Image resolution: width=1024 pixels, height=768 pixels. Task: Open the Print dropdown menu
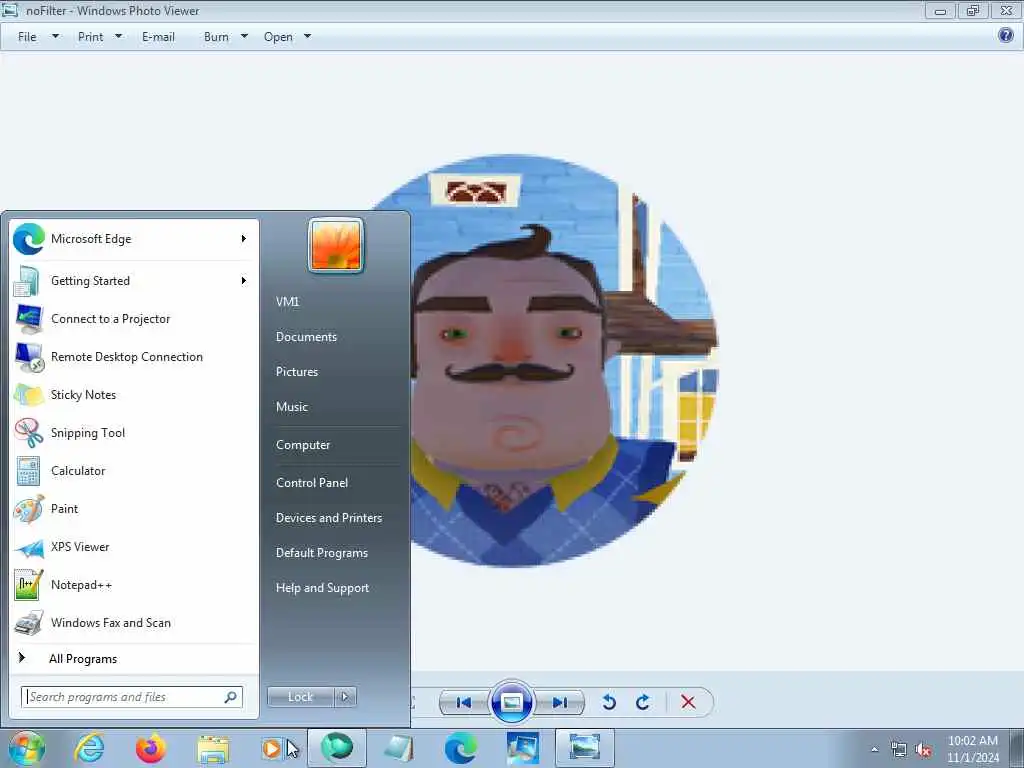pyautogui.click(x=99, y=37)
